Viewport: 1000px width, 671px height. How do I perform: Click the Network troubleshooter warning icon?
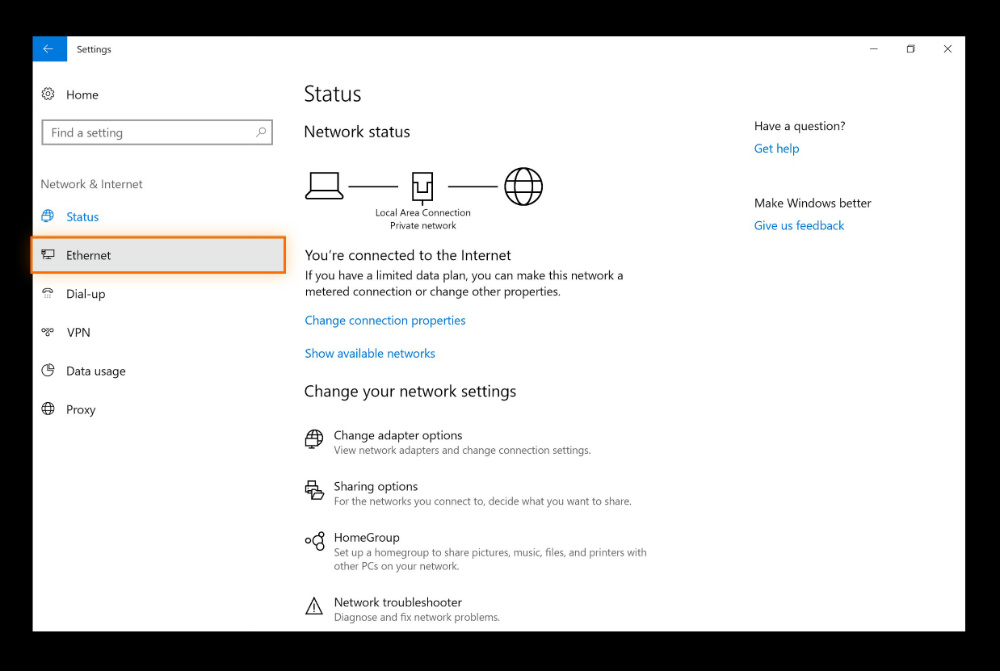click(x=314, y=606)
